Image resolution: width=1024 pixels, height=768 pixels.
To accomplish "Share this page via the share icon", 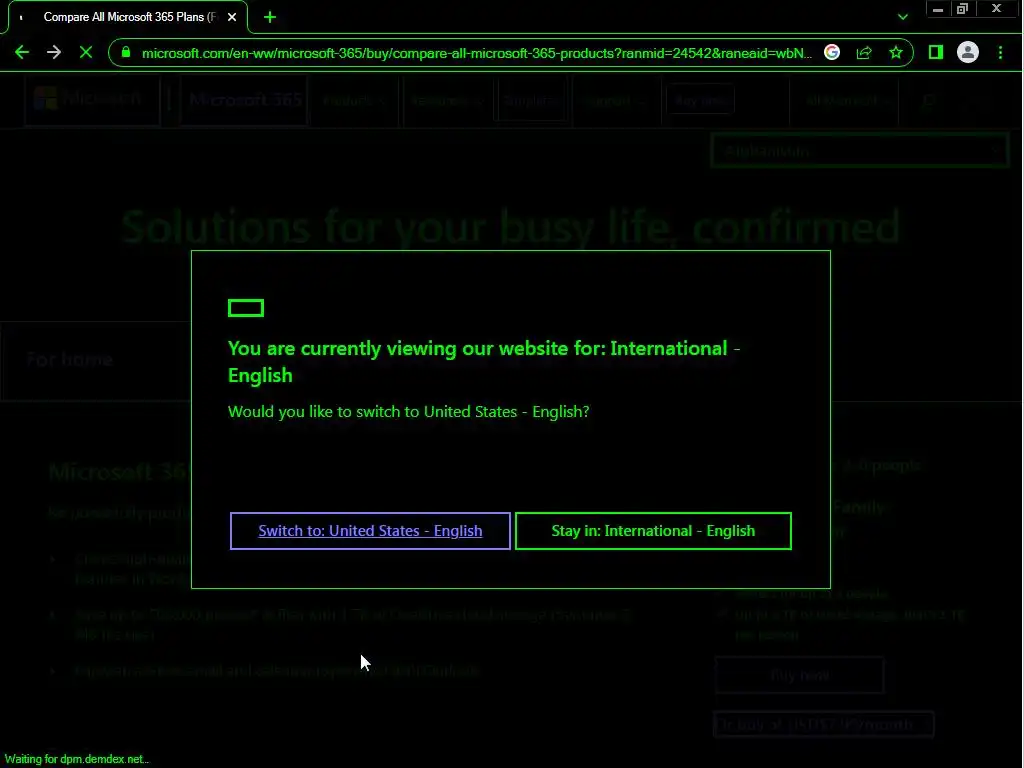I will pyautogui.click(x=864, y=52).
